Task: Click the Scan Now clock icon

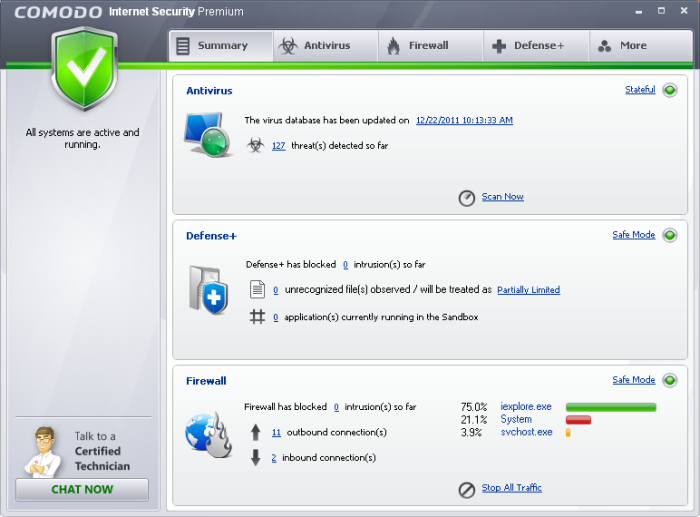Action: (467, 198)
